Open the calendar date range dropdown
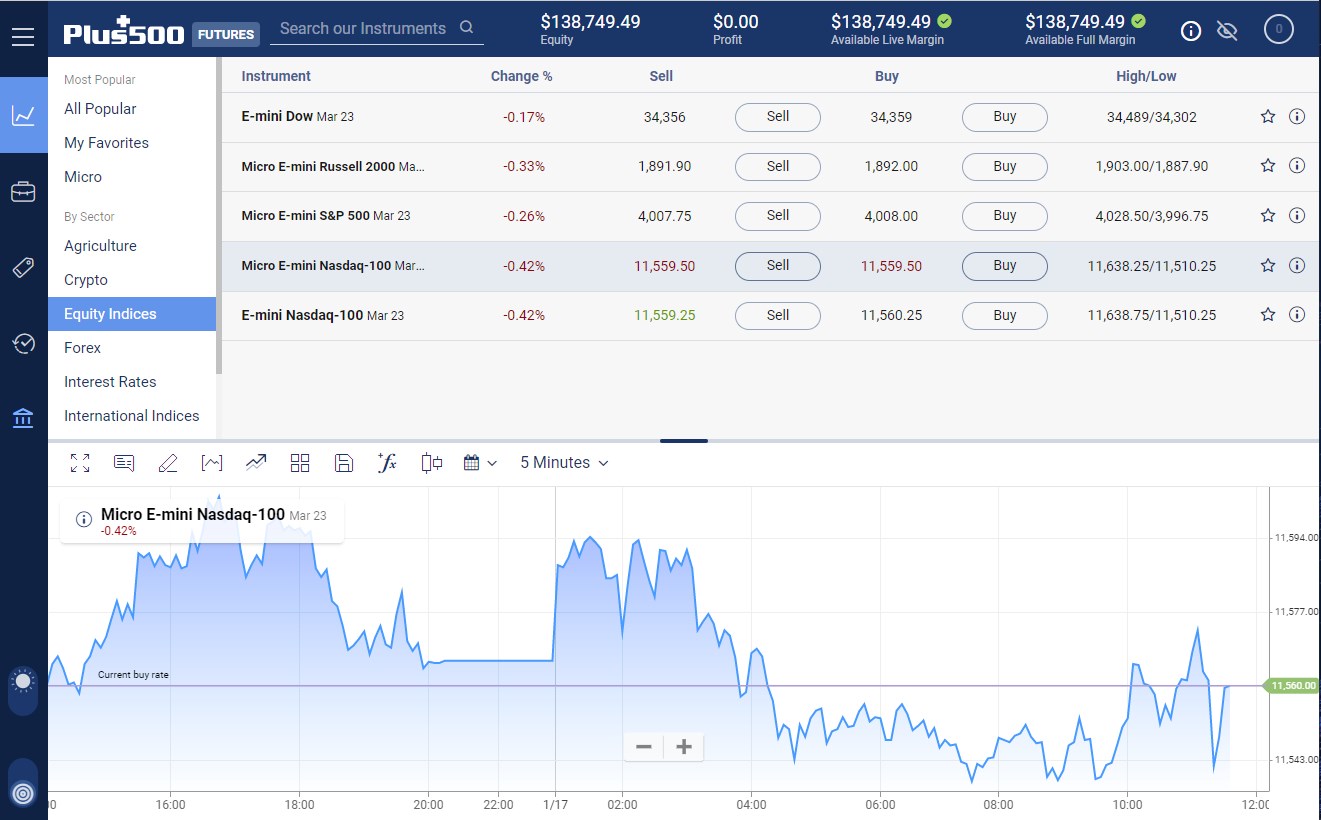The height and width of the screenshot is (820, 1321). pyautogui.click(x=480, y=463)
